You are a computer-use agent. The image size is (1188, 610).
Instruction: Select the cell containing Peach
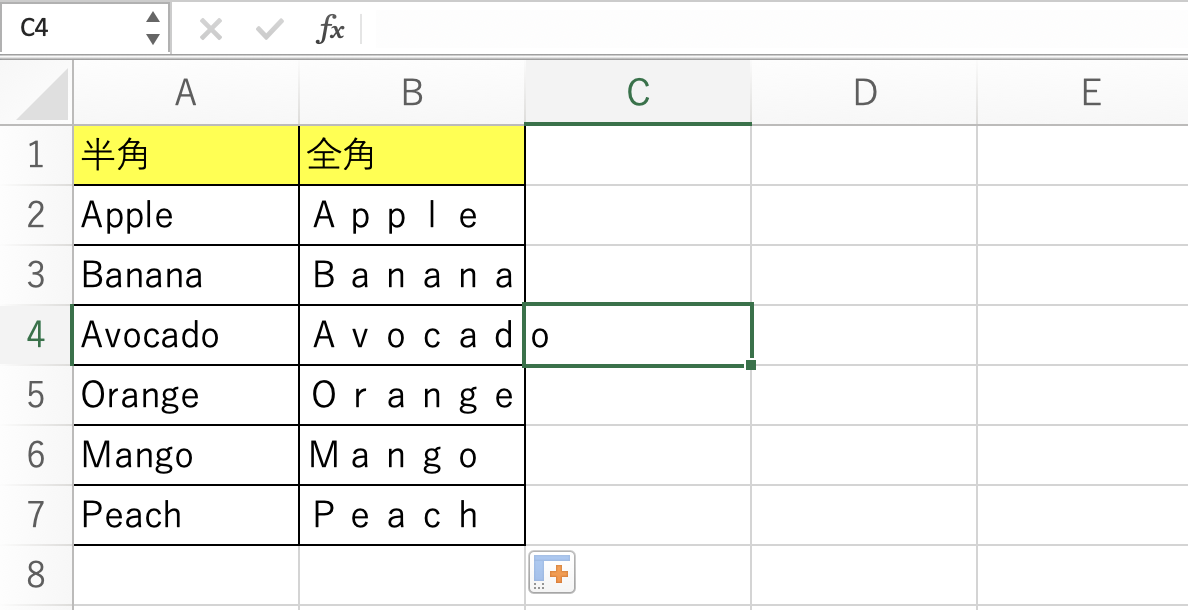[x=184, y=515]
